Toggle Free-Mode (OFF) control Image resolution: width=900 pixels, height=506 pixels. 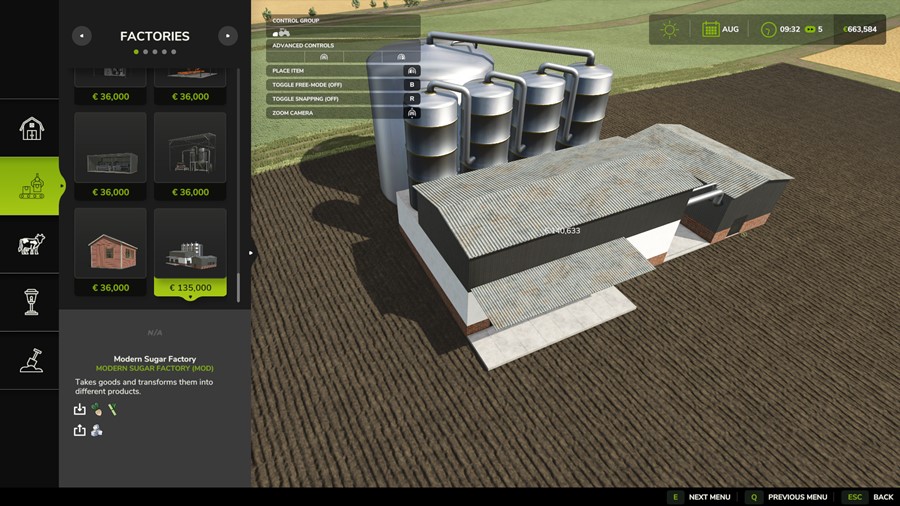coord(343,85)
